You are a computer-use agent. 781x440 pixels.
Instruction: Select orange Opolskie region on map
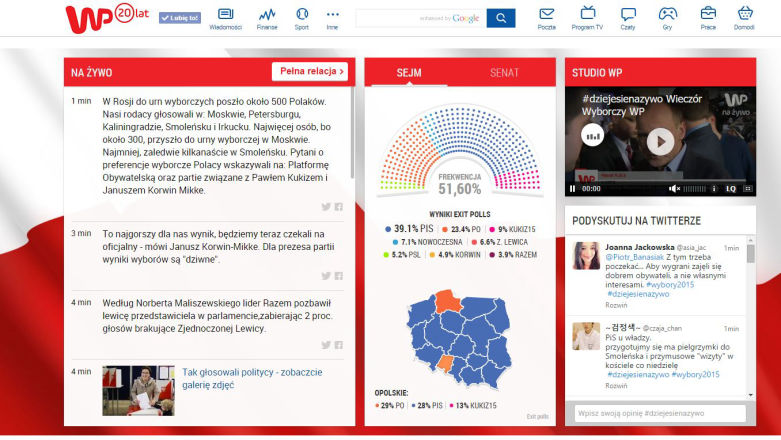click(445, 363)
